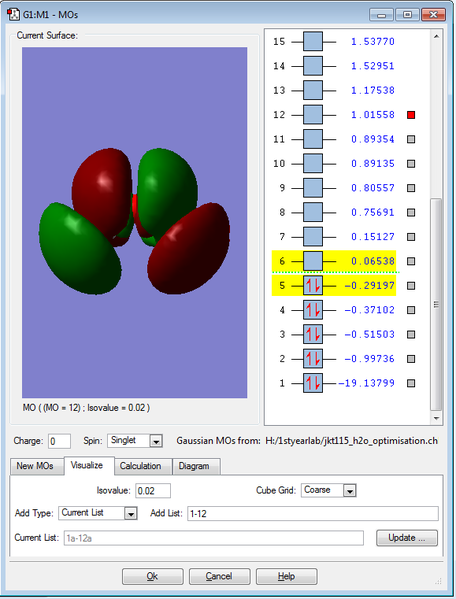
Task: Click the electron-pair box of orbital 3
Action: [x=313, y=334]
